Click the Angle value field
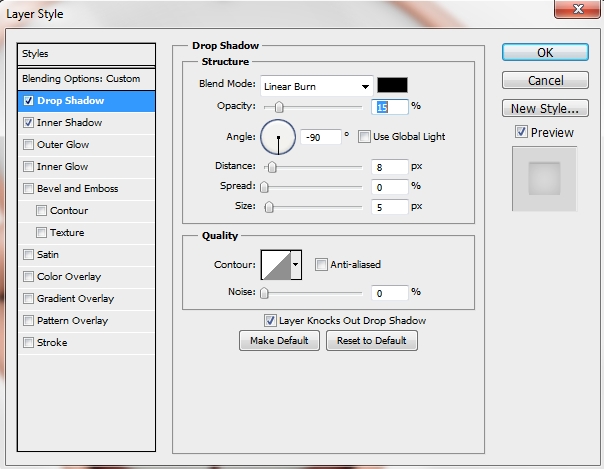This screenshot has height=469, width=604. point(321,137)
